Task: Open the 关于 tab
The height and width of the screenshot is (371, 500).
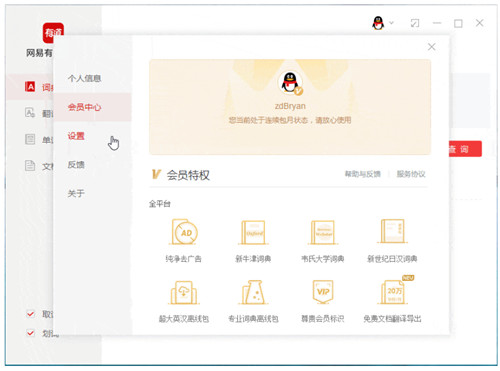Action: pyautogui.click(x=76, y=193)
